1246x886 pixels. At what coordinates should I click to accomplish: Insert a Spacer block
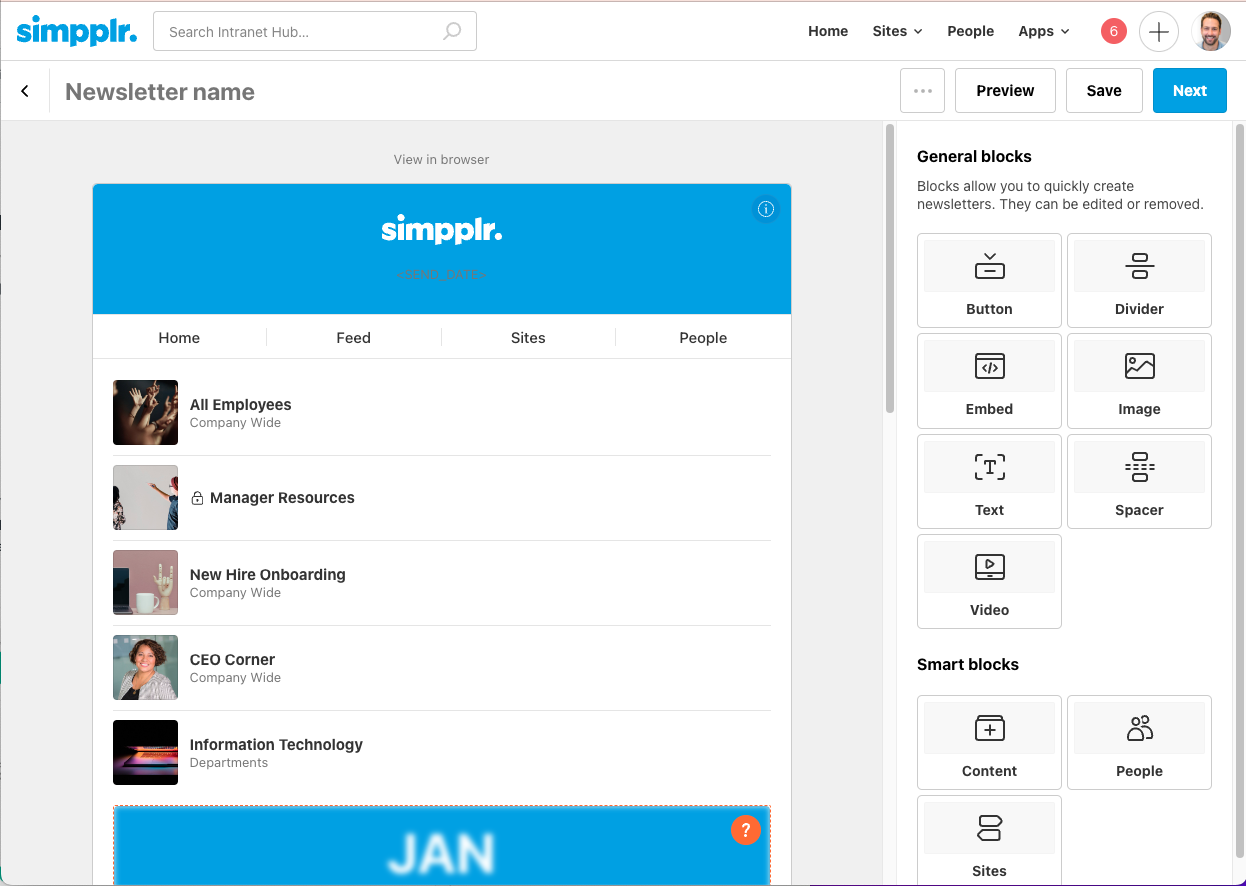[1139, 482]
